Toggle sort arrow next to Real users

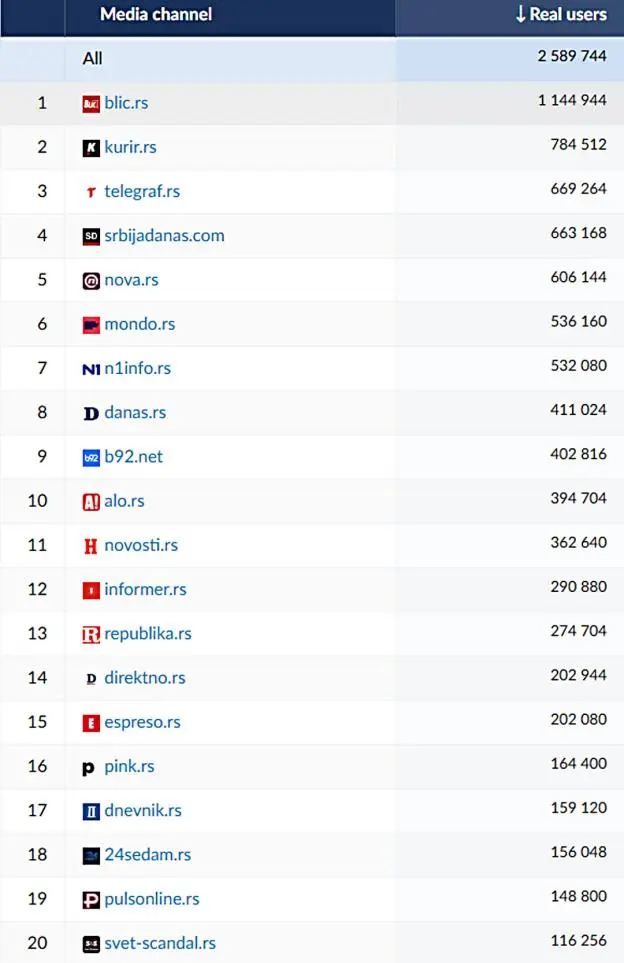pos(521,14)
